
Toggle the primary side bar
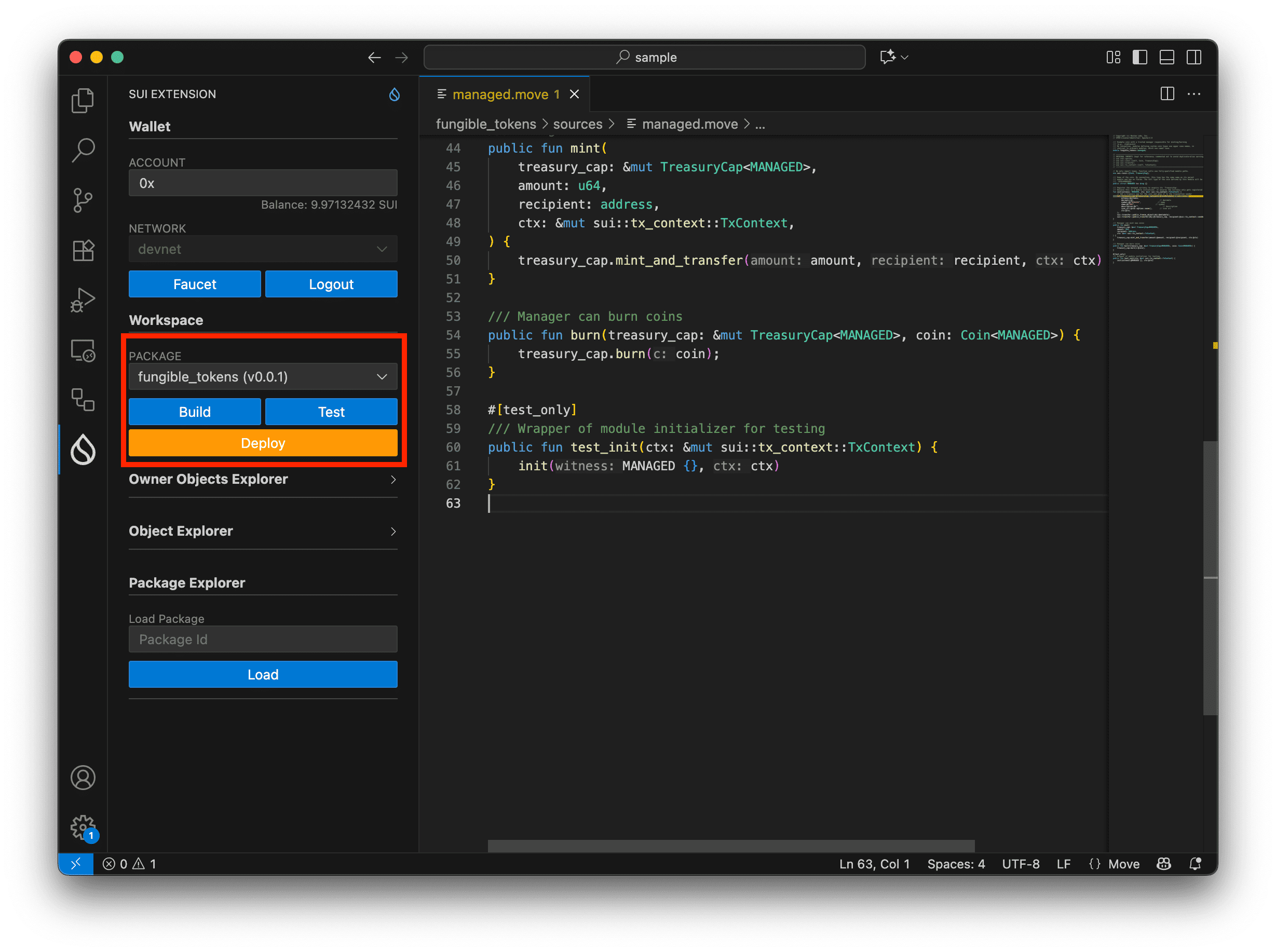click(1139, 57)
